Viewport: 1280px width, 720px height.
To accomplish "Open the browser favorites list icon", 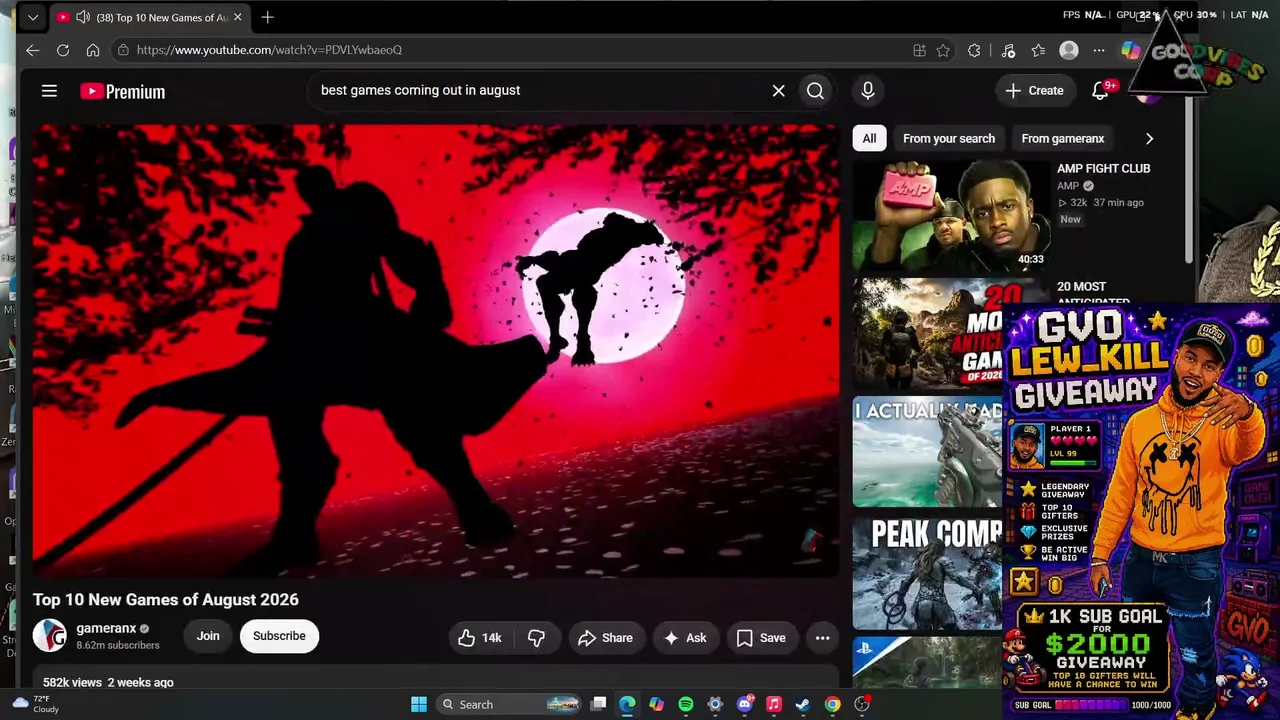I will click(1038, 50).
